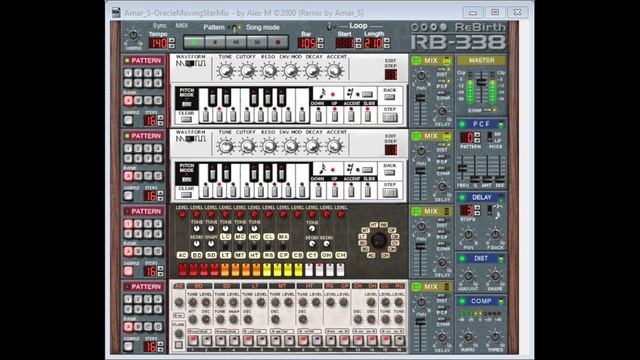The width and height of the screenshot is (640, 360).
Task: Toggle the first mixer channel's MIX enable LED
Action: coord(416,61)
